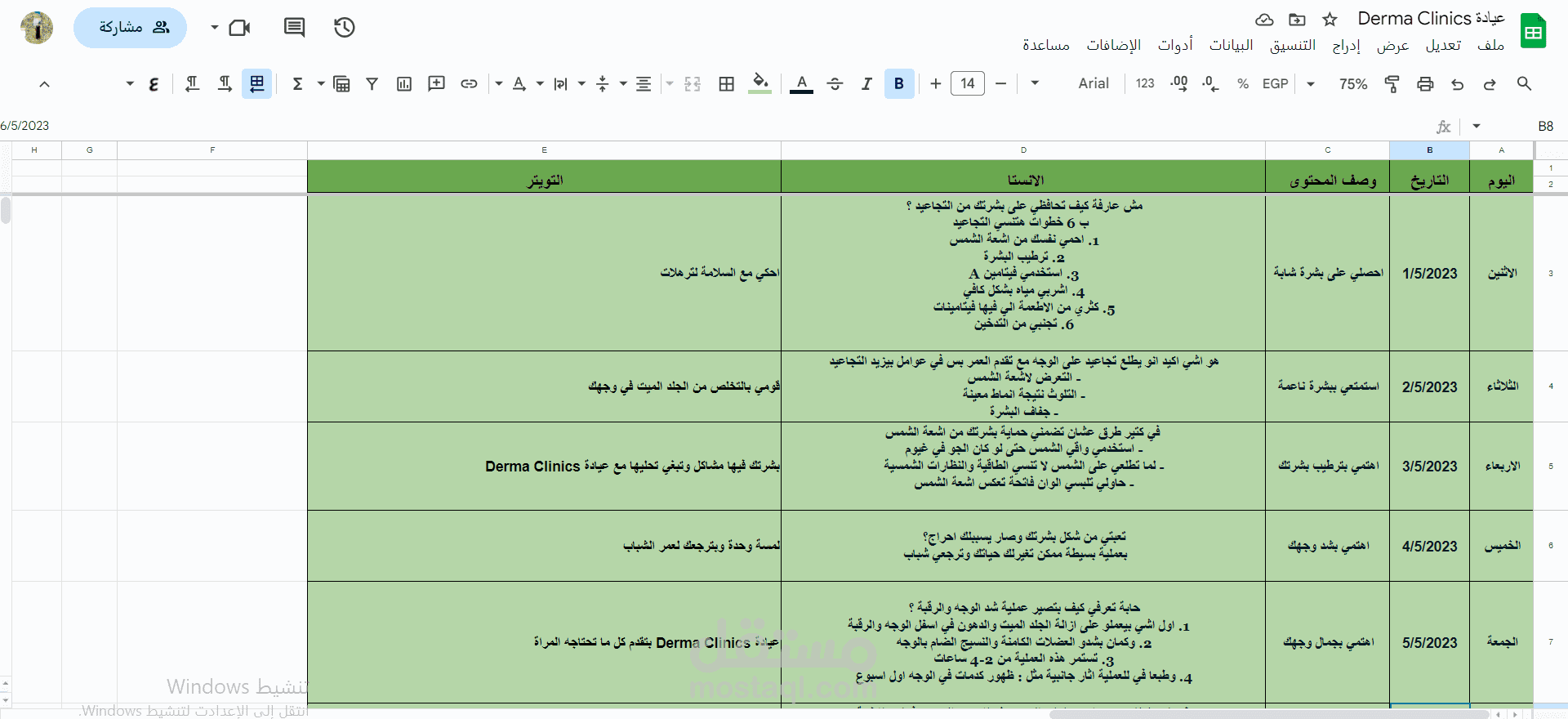Toggle the sheet right-to-left direction

[257, 83]
